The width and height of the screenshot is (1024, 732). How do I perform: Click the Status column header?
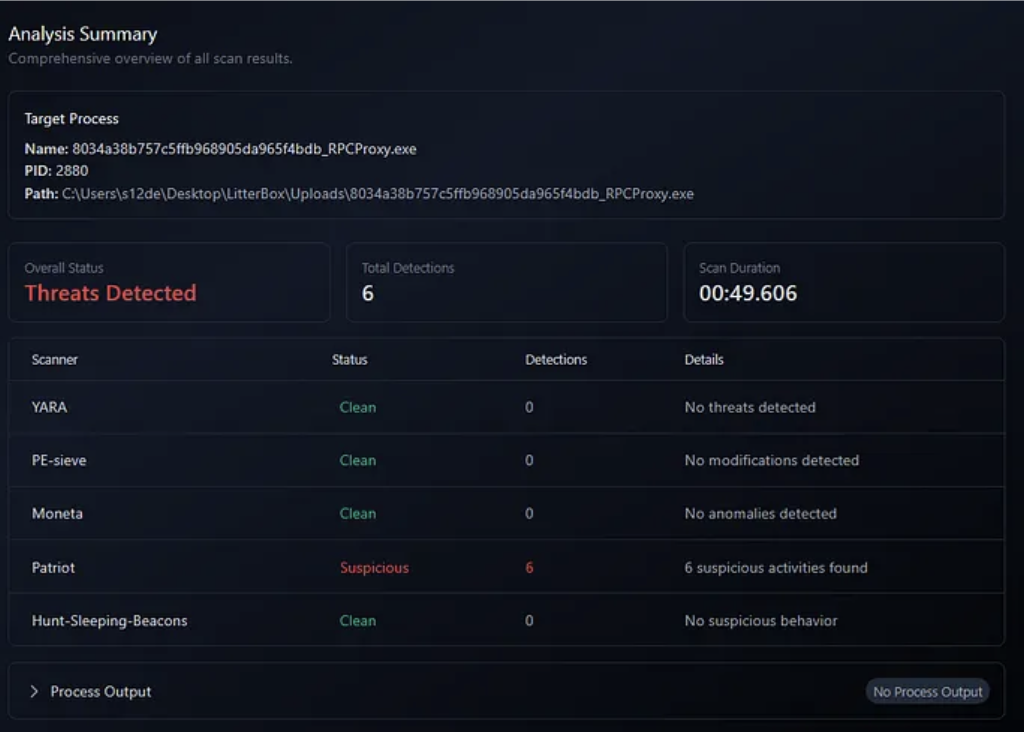349,359
